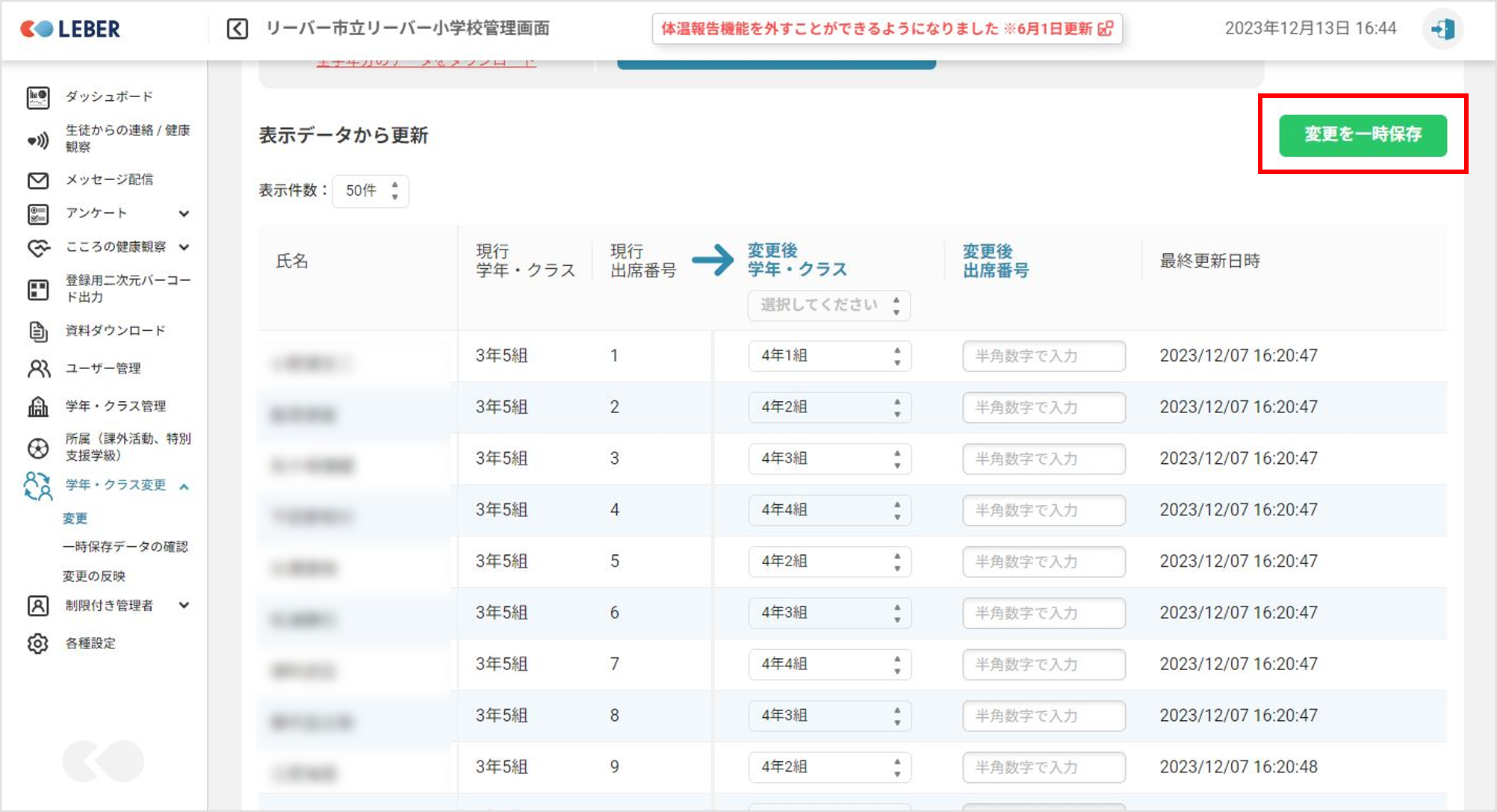Open 一時保存データの確認 submenu item
The width and height of the screenshot is (1497, 812).
click(x=125, y=547)
